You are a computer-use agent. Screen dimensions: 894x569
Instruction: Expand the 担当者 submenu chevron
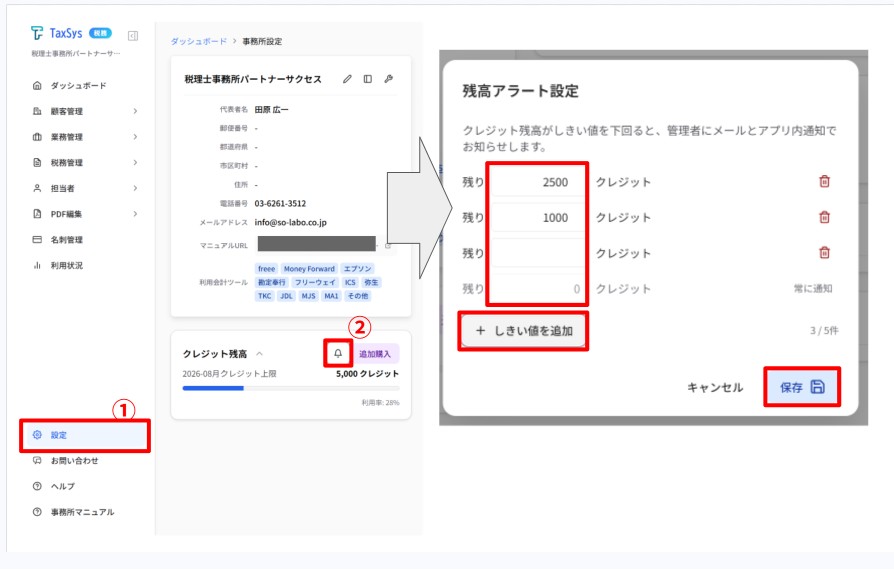135,188
